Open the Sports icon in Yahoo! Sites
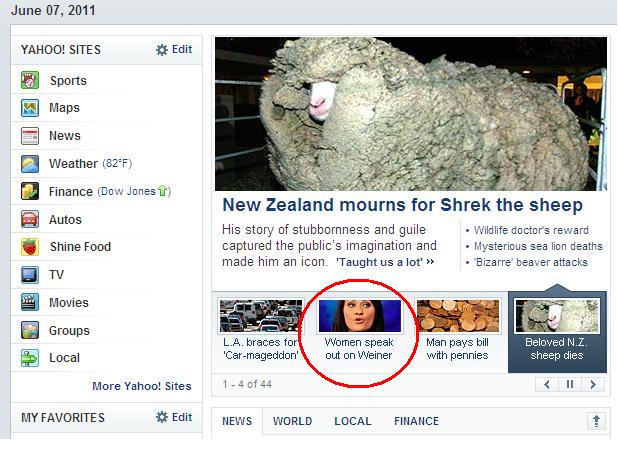 [x=30, y=80]
